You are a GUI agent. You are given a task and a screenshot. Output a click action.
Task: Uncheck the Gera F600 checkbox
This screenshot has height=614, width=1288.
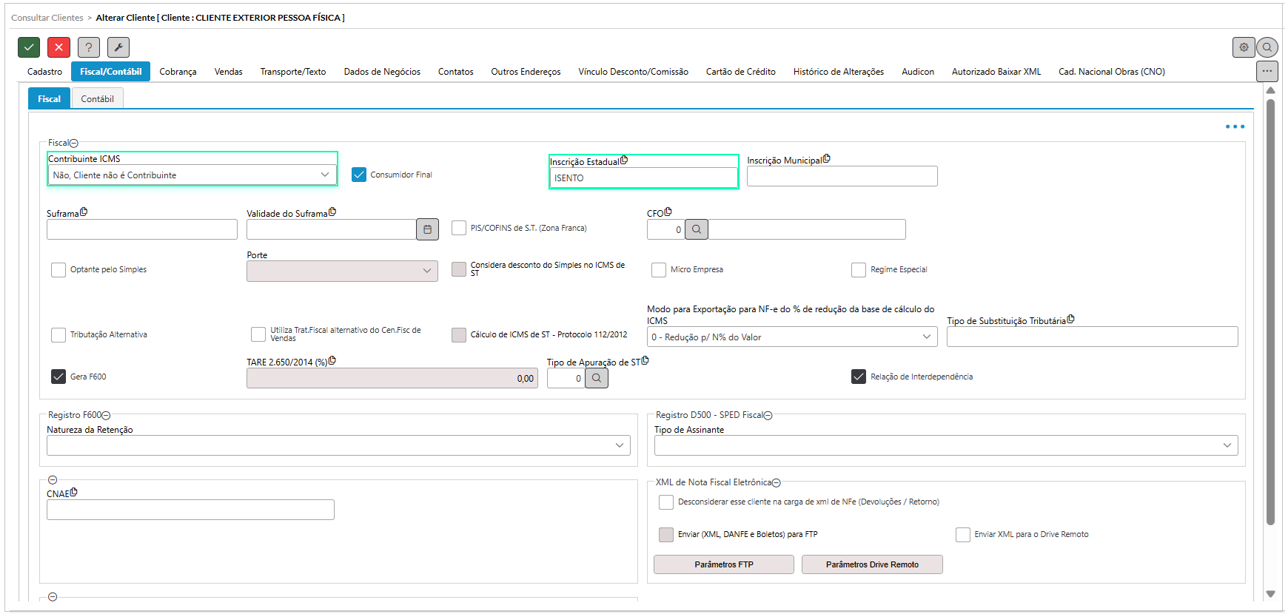click(x=59, y=377)
